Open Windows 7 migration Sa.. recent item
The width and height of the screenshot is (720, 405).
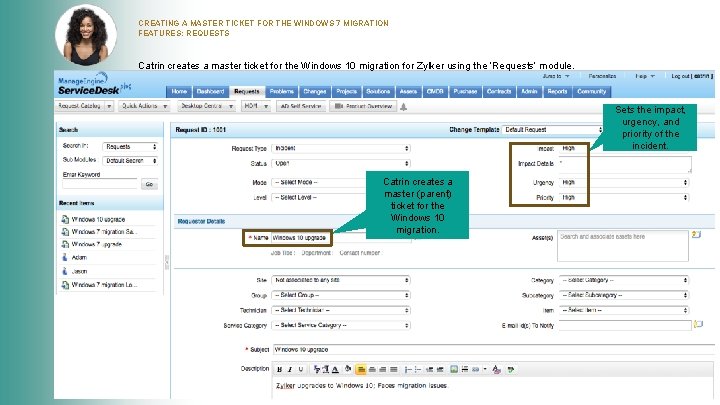pyautogui.click(x=103, y=232)
